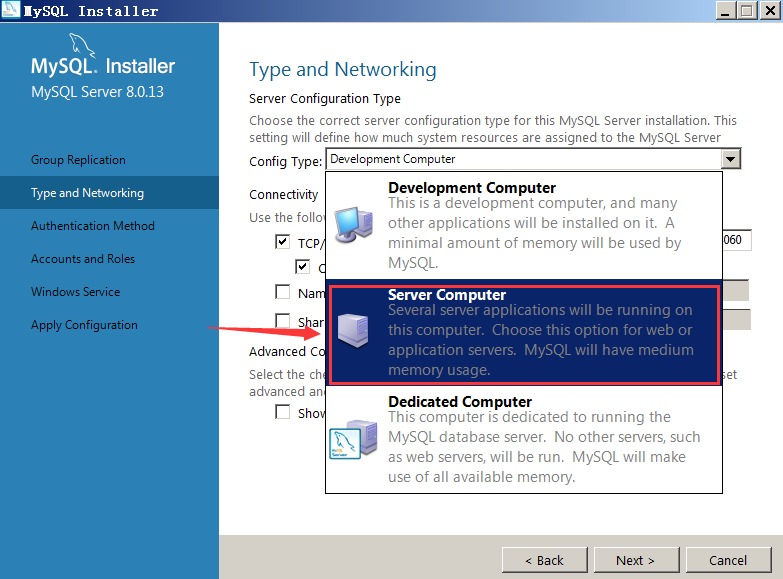The image size is (783, 579).
Task: Click the Type and Networking heading
Action: tap(343, 69)
